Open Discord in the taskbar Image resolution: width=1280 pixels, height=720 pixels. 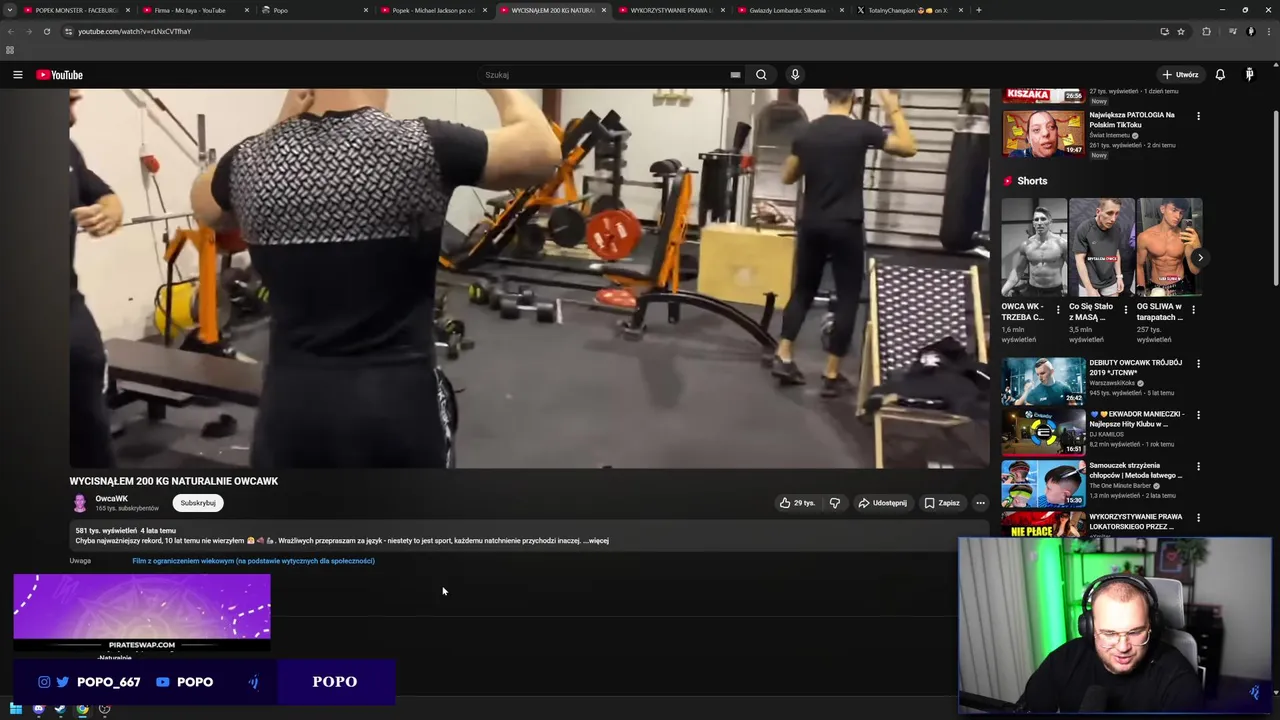[x=38, y=709]
